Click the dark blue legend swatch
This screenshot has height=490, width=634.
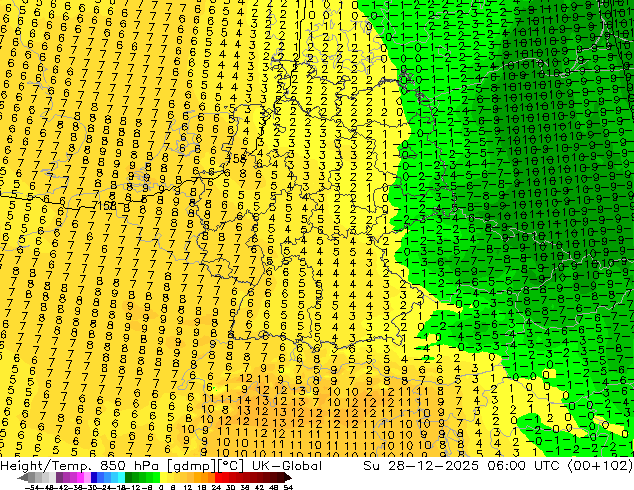(x=94, y=477)
